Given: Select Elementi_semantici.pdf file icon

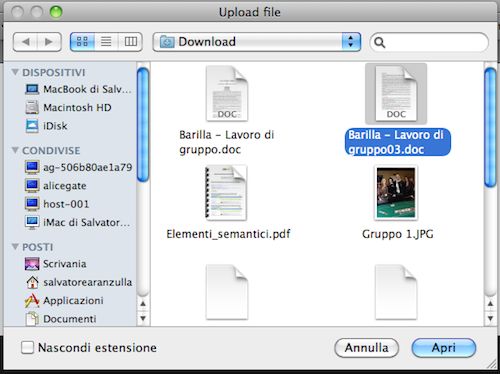Looking at the screenshot, I should pos(226,193).
